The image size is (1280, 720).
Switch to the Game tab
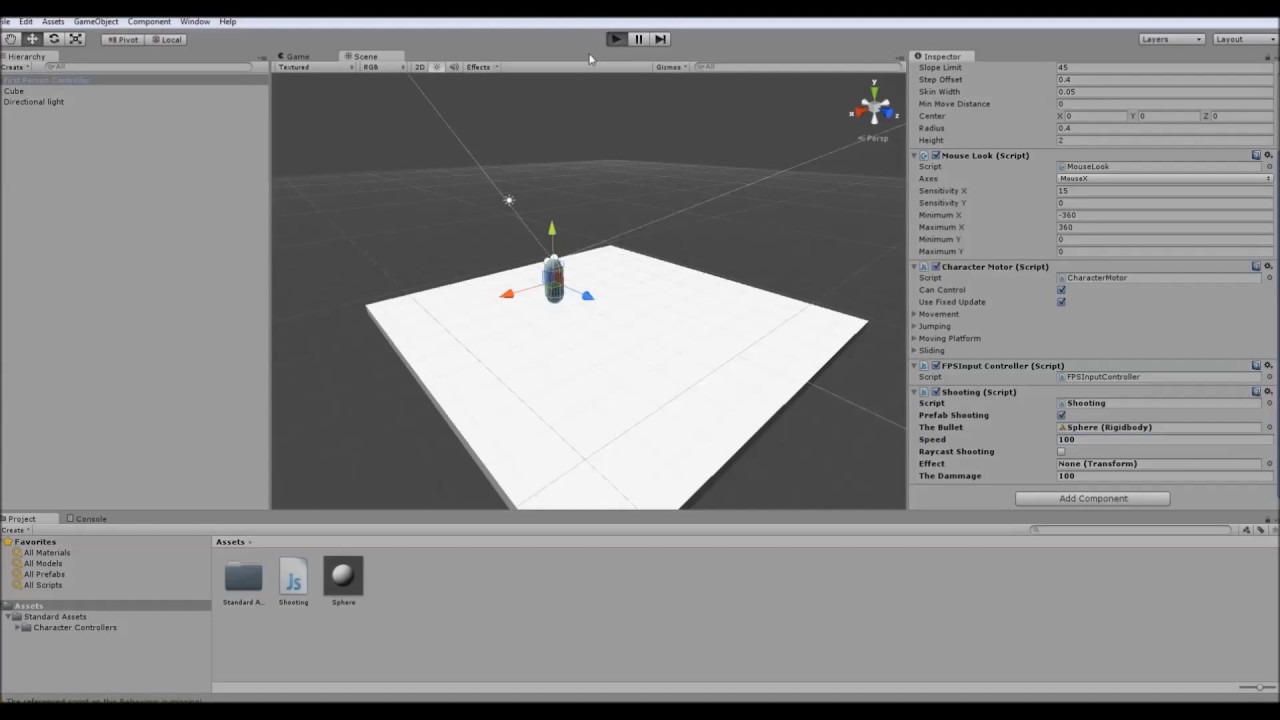[294, 56]
